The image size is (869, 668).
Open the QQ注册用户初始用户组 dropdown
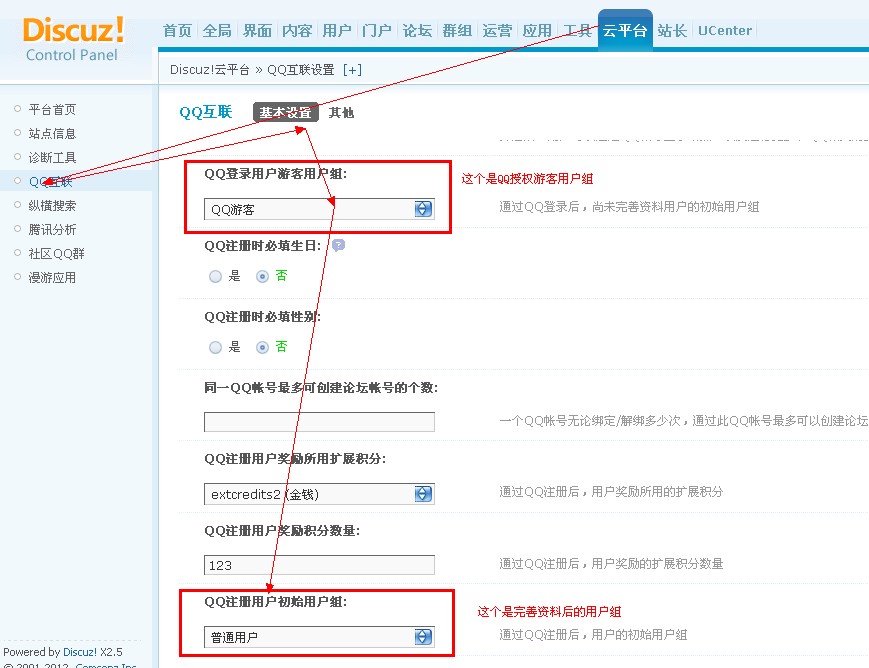coord(319,637)
